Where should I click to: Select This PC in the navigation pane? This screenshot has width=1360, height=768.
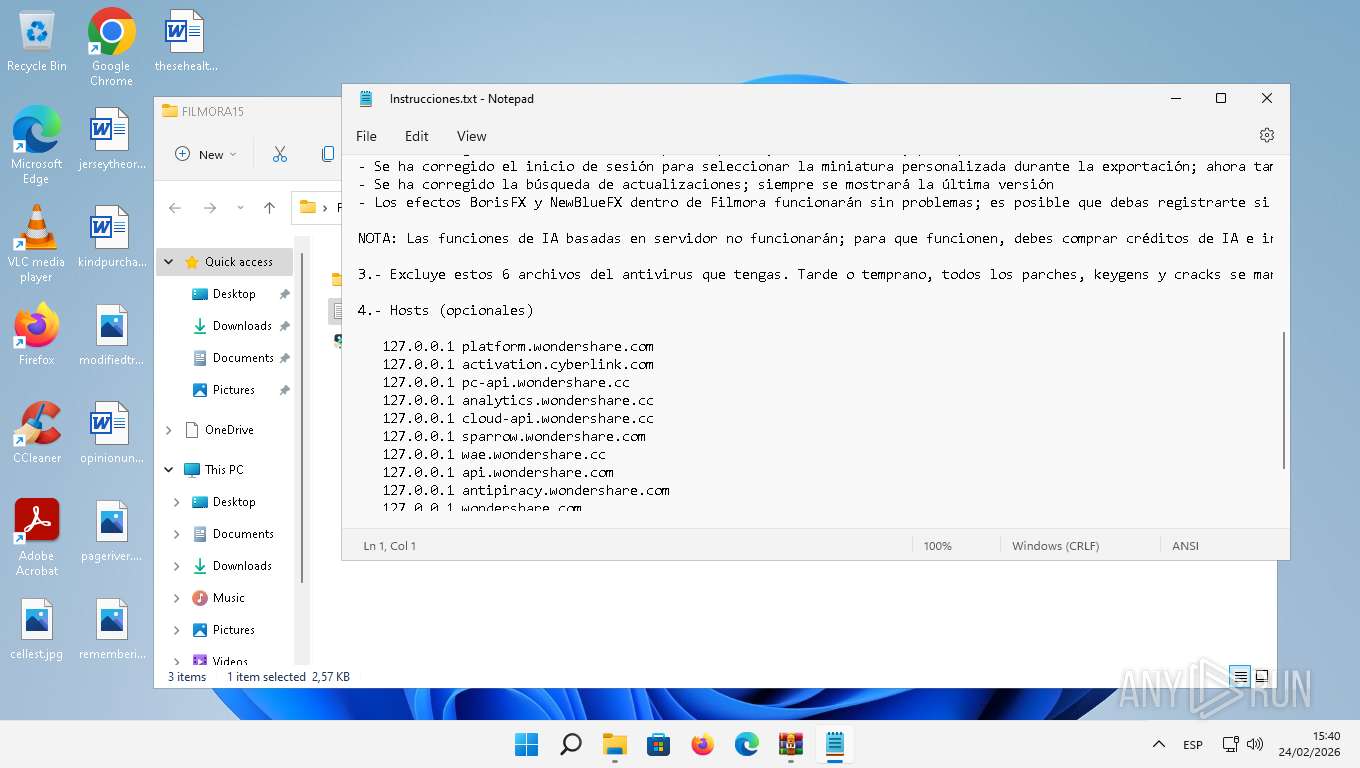click(224, 470)
